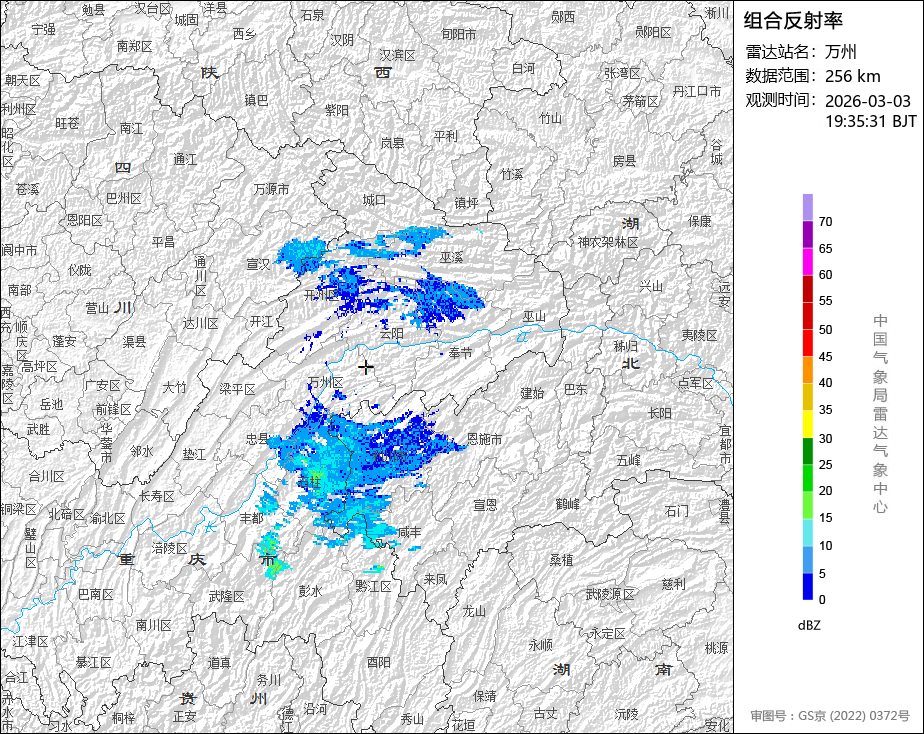Pick the dark green 25–30 dBZ swatch
Image resolution: width=924 pixels, height=734 pixels.
pos(807,451)
